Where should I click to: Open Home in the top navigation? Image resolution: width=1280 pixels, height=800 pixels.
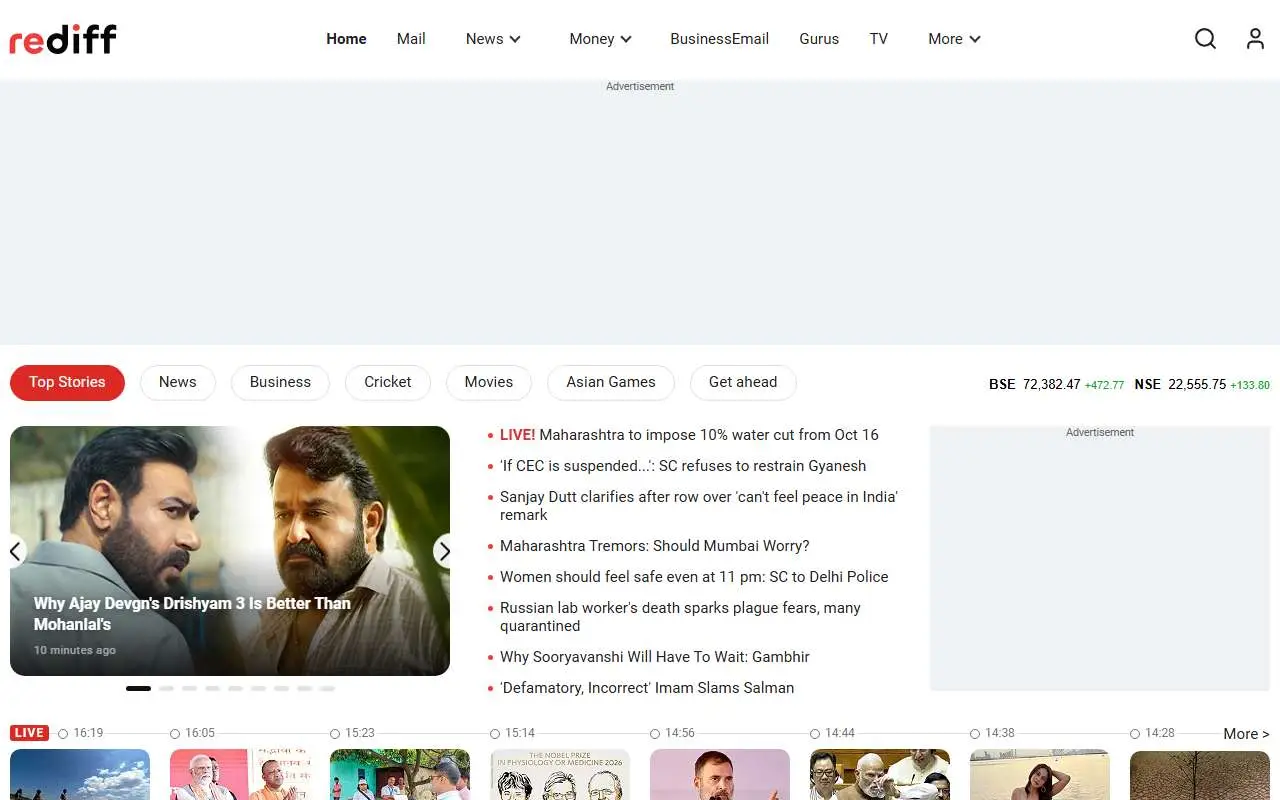click(x=346, y=39)
